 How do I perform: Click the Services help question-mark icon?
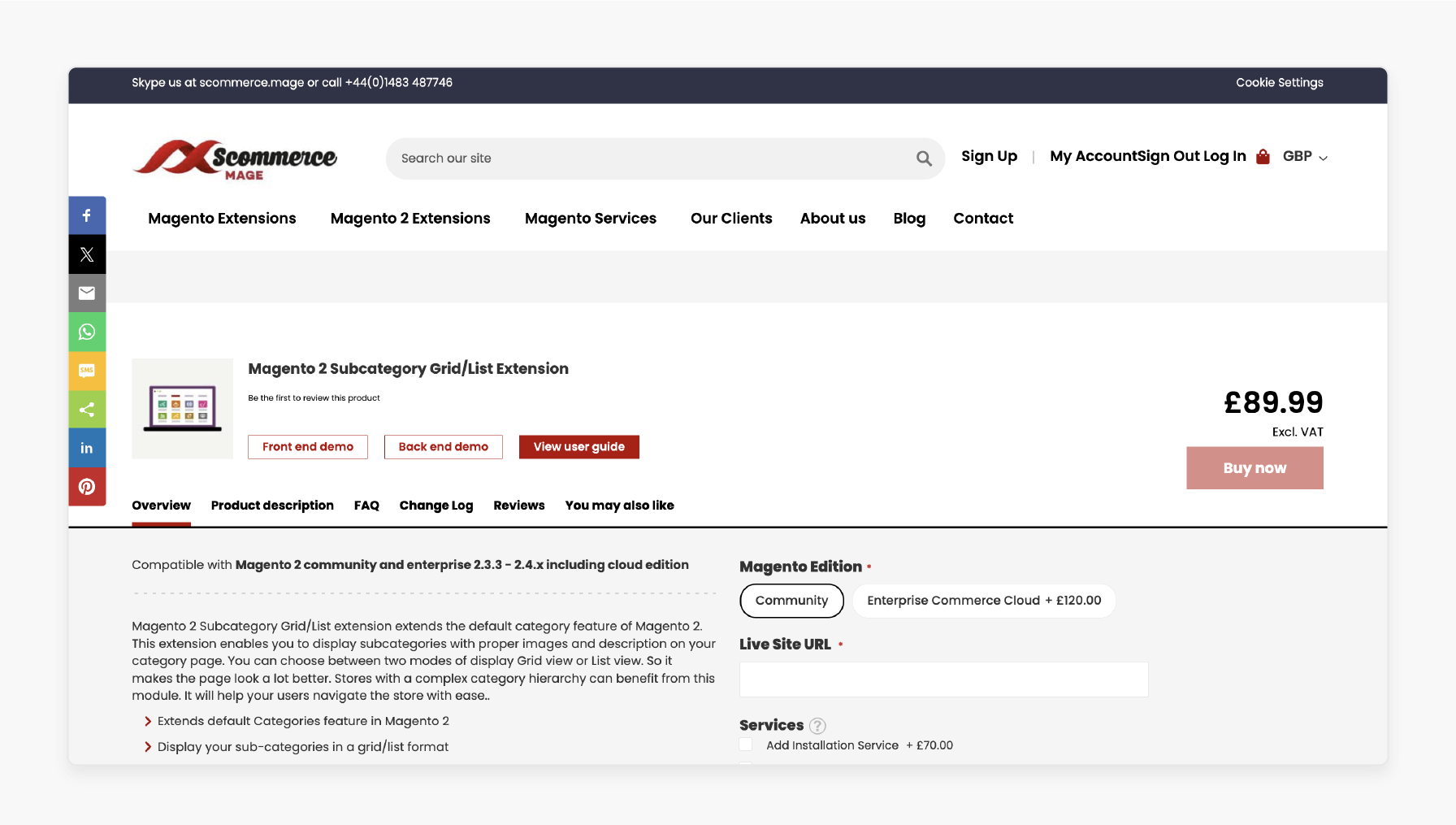(x=817, y=726)
